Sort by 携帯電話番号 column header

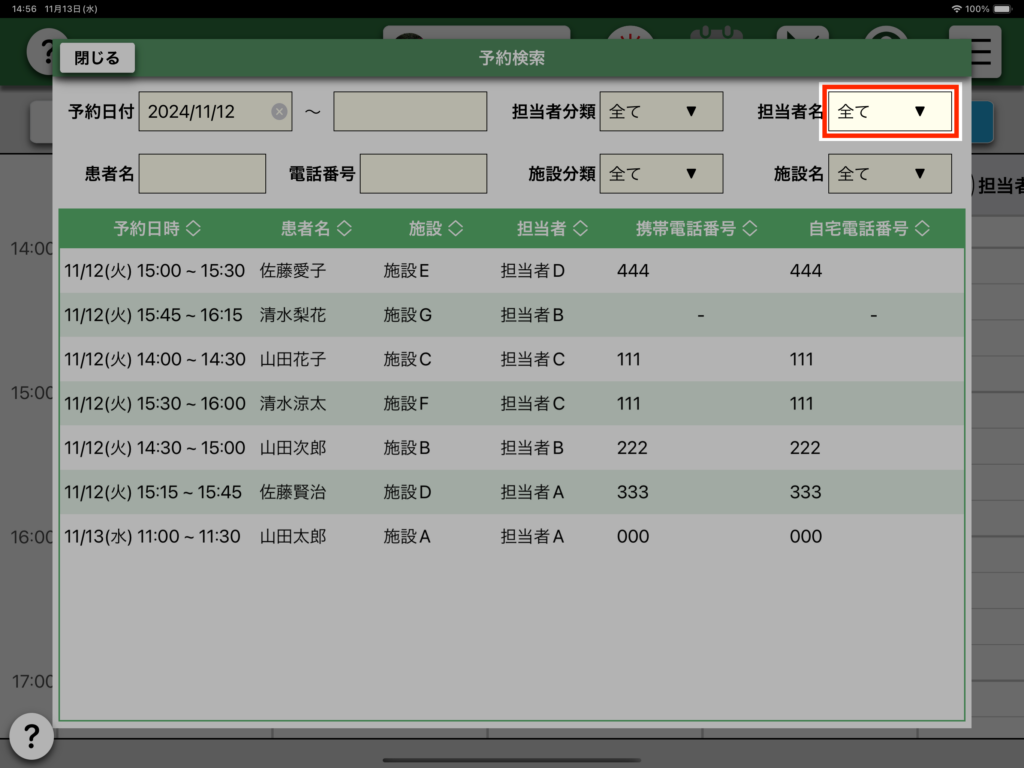[x=696, y=229]
